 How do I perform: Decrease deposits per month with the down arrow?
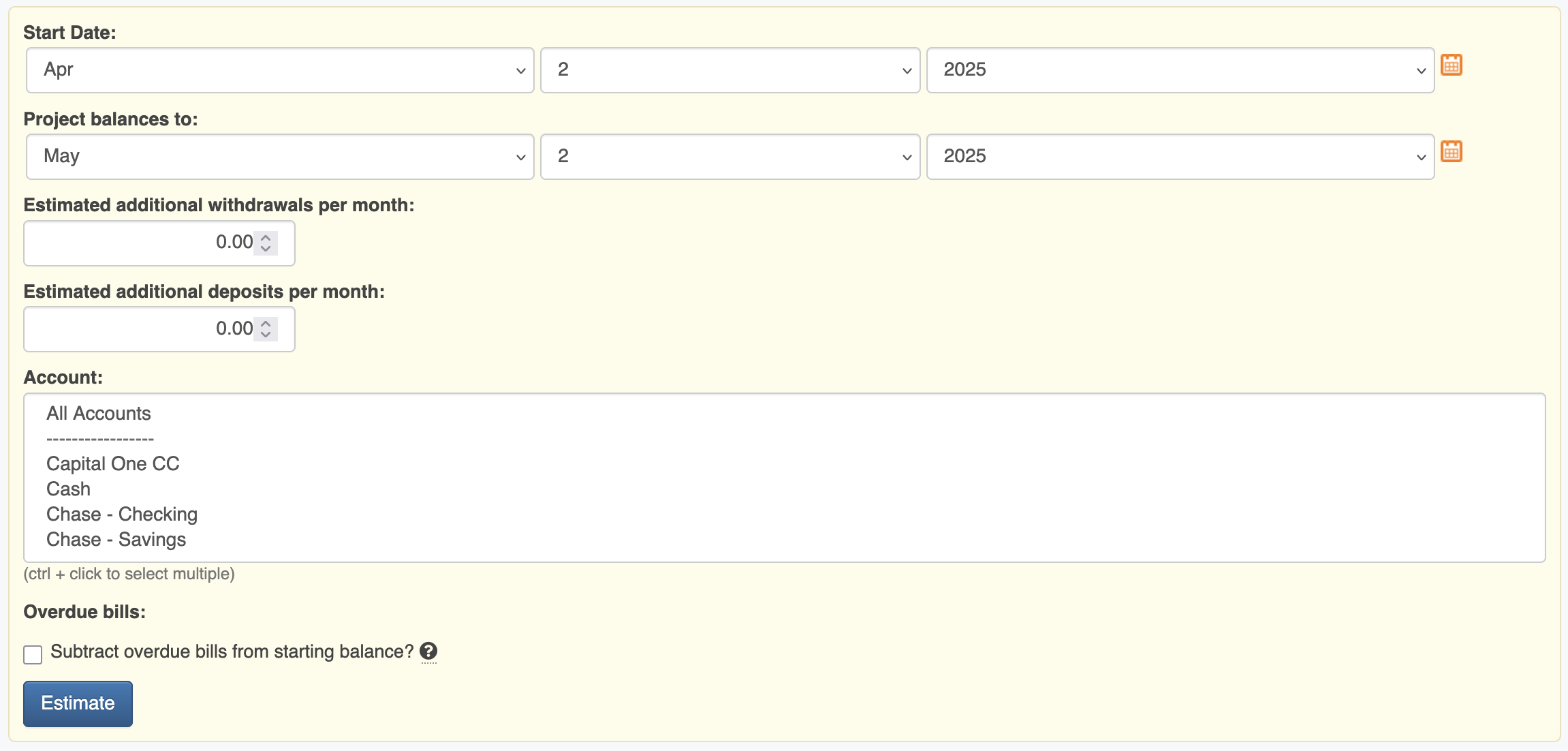coord(266,335)
